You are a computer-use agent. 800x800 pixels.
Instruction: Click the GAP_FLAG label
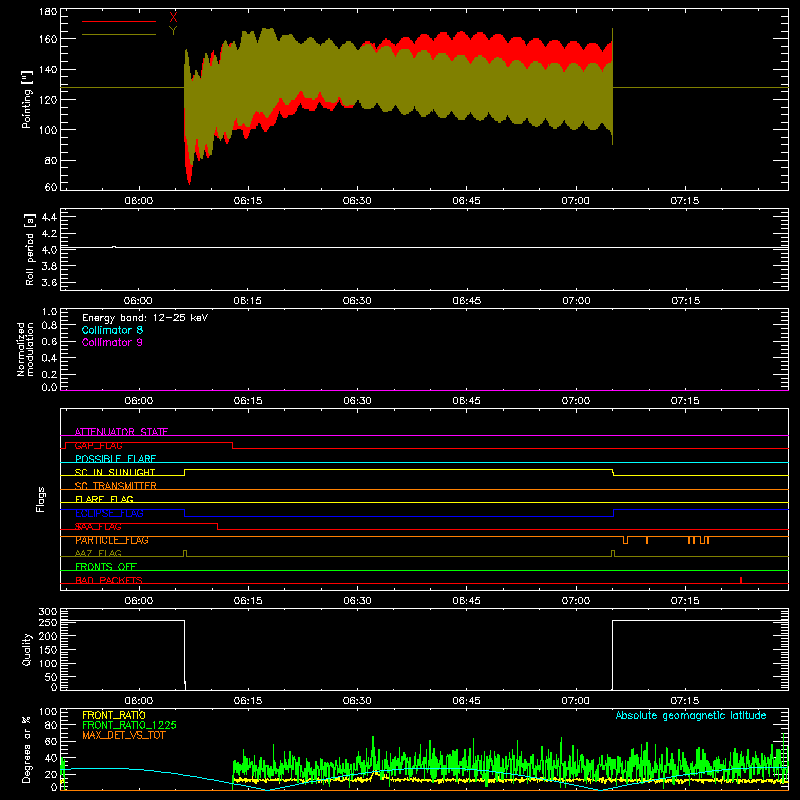98,445
